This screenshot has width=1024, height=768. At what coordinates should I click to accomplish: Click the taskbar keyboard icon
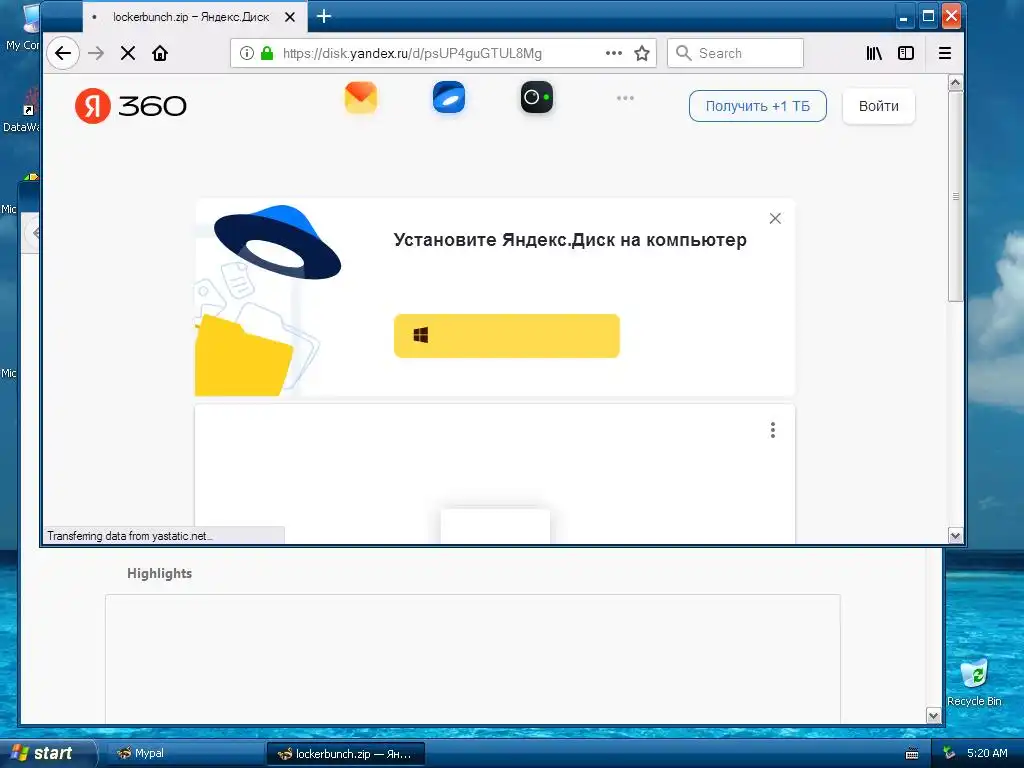point(912,754)
